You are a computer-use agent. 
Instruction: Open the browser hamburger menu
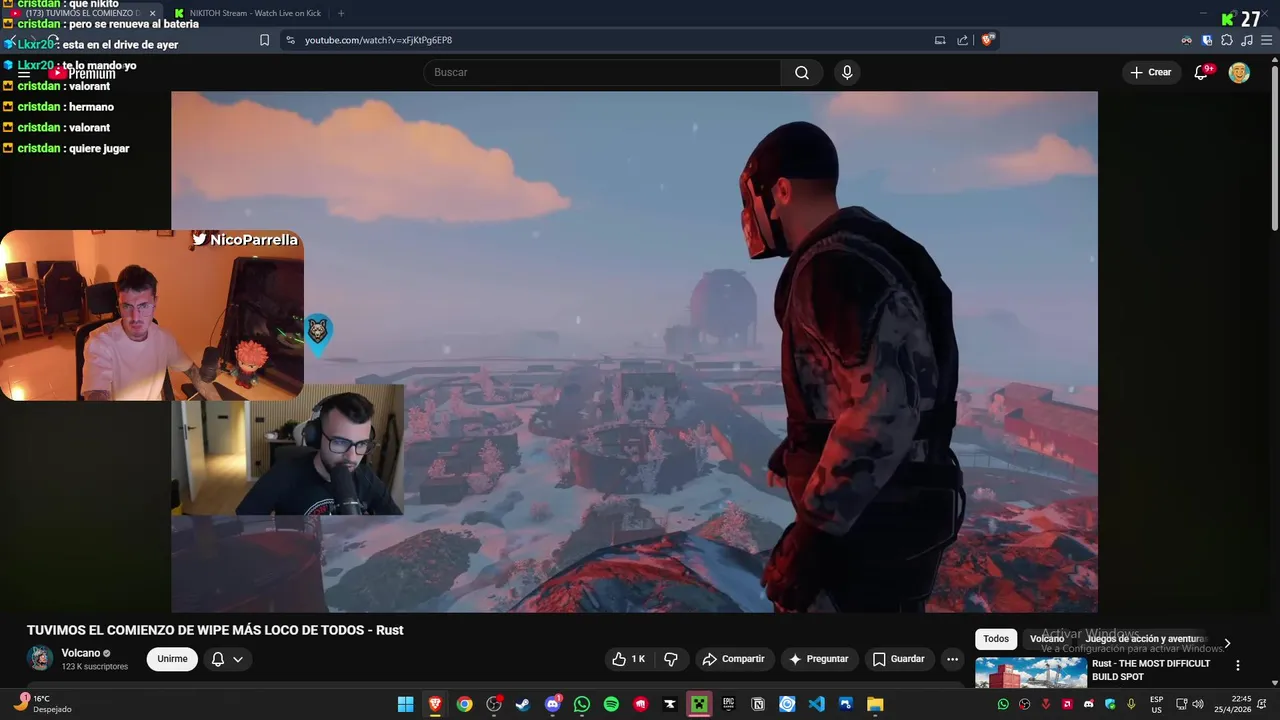pos(1266,40)
